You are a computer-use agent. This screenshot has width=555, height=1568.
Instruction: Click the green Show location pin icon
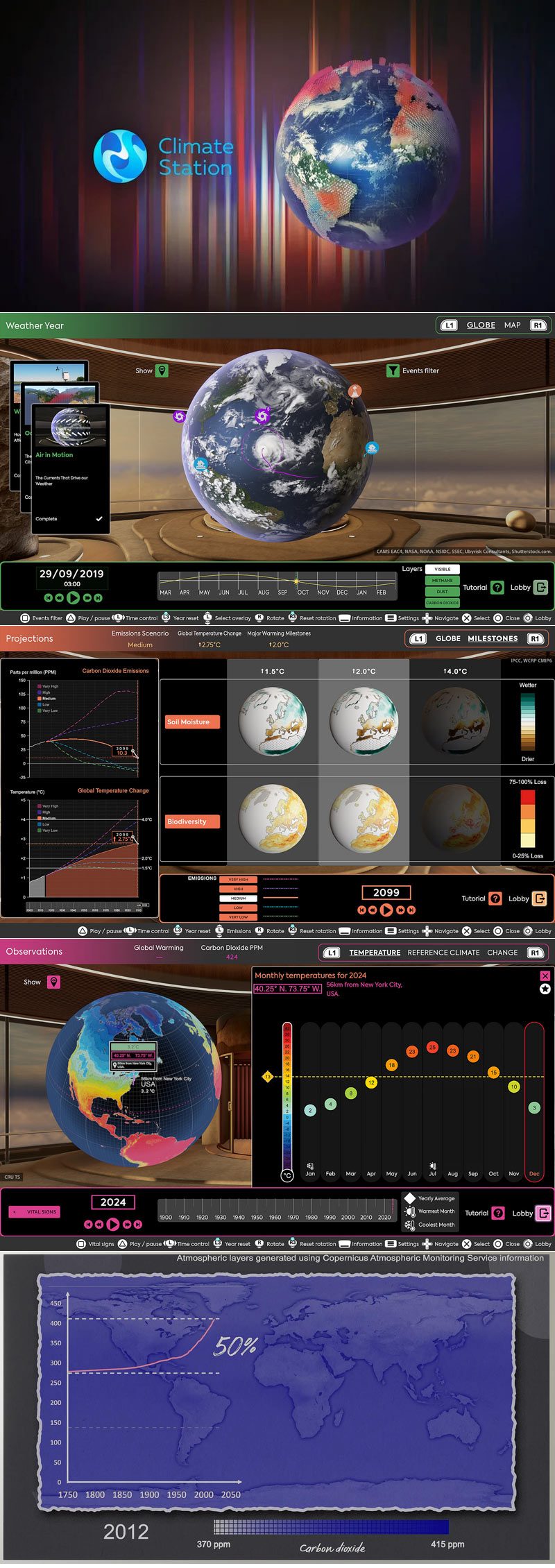[x=162, y=370]
